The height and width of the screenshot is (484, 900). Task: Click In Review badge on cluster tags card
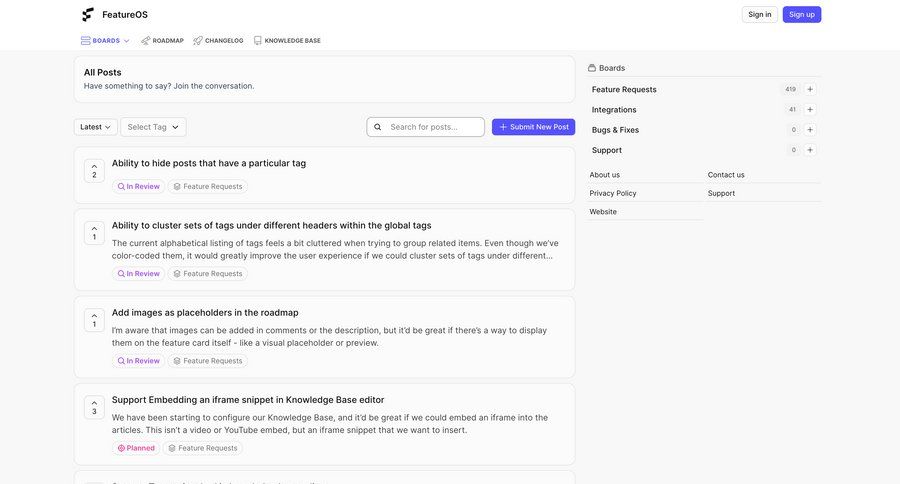[x=138, y=274]
